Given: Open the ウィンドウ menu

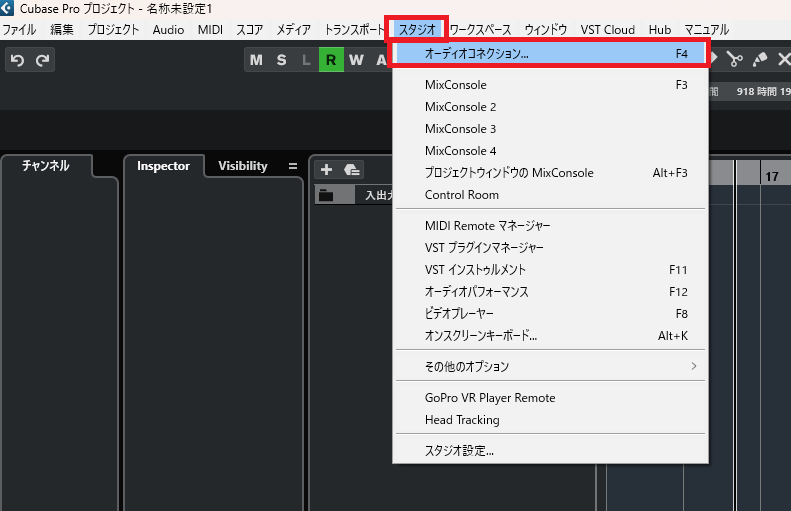Looking at the screenshot, I should click(x=545, y=30).
